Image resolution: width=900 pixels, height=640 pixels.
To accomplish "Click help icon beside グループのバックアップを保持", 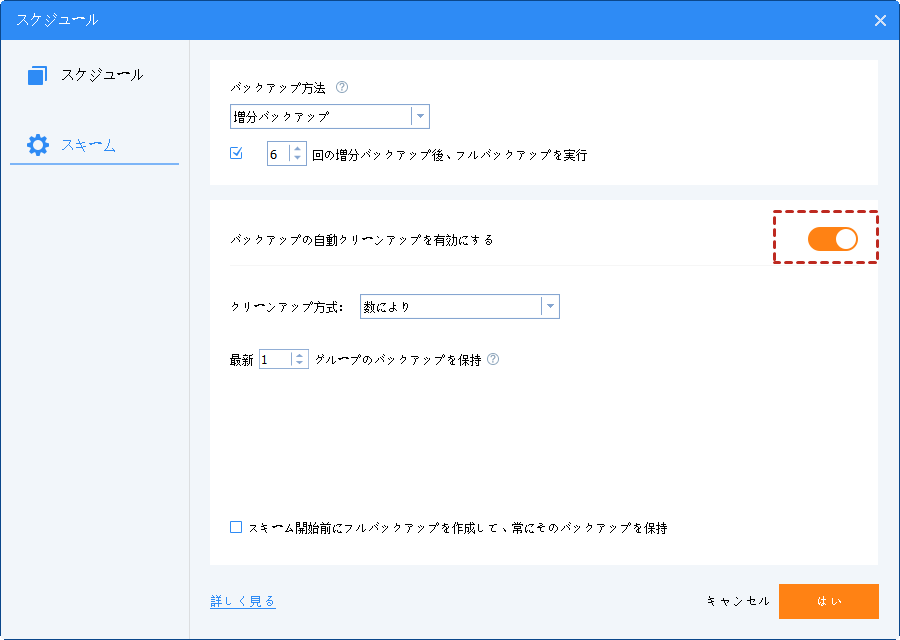I will point(493,360).
